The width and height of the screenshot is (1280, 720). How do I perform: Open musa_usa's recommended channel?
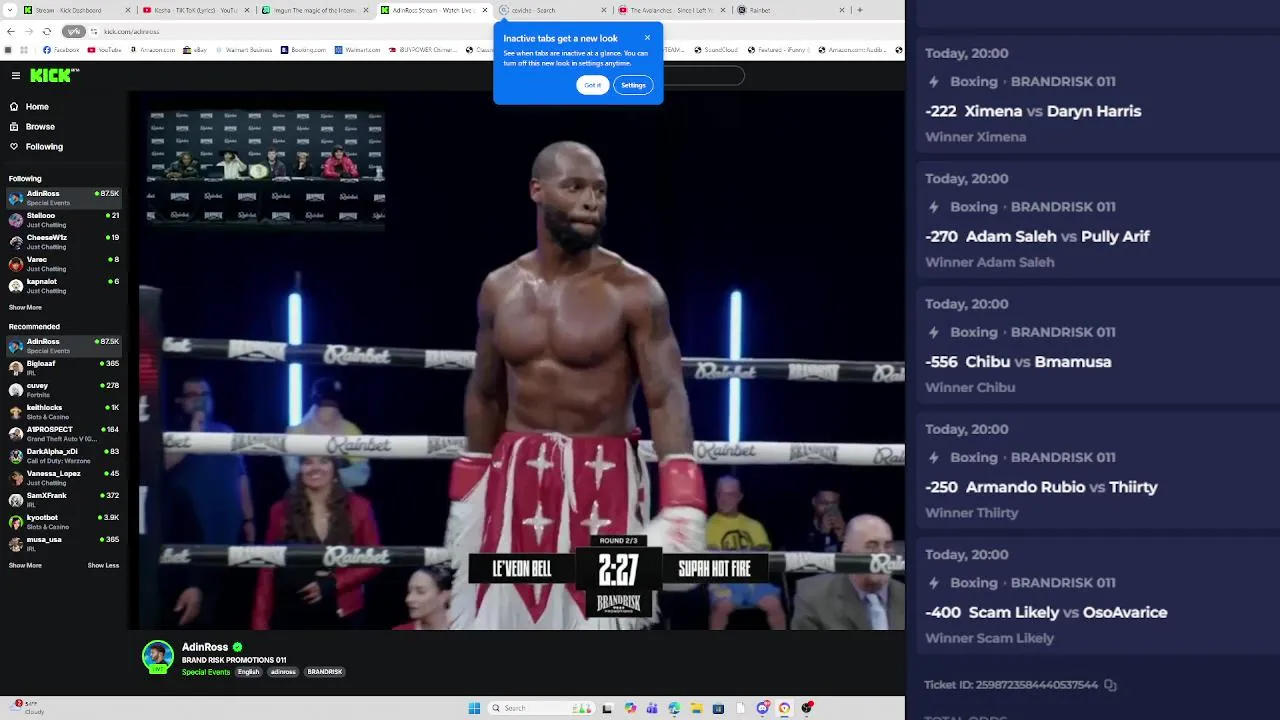(x=64, y=544)
